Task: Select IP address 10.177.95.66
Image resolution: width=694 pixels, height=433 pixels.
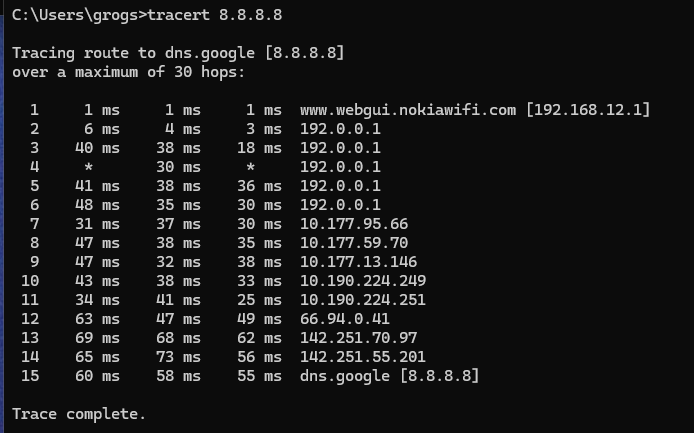Action: [354, 224]
